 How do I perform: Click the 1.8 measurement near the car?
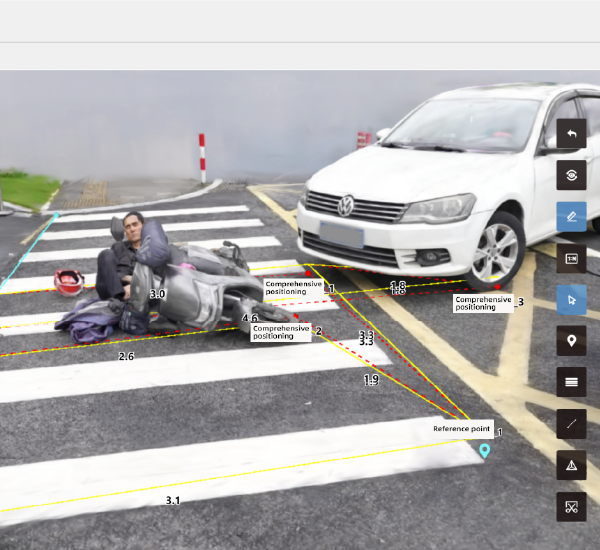[x=398, y=287]
